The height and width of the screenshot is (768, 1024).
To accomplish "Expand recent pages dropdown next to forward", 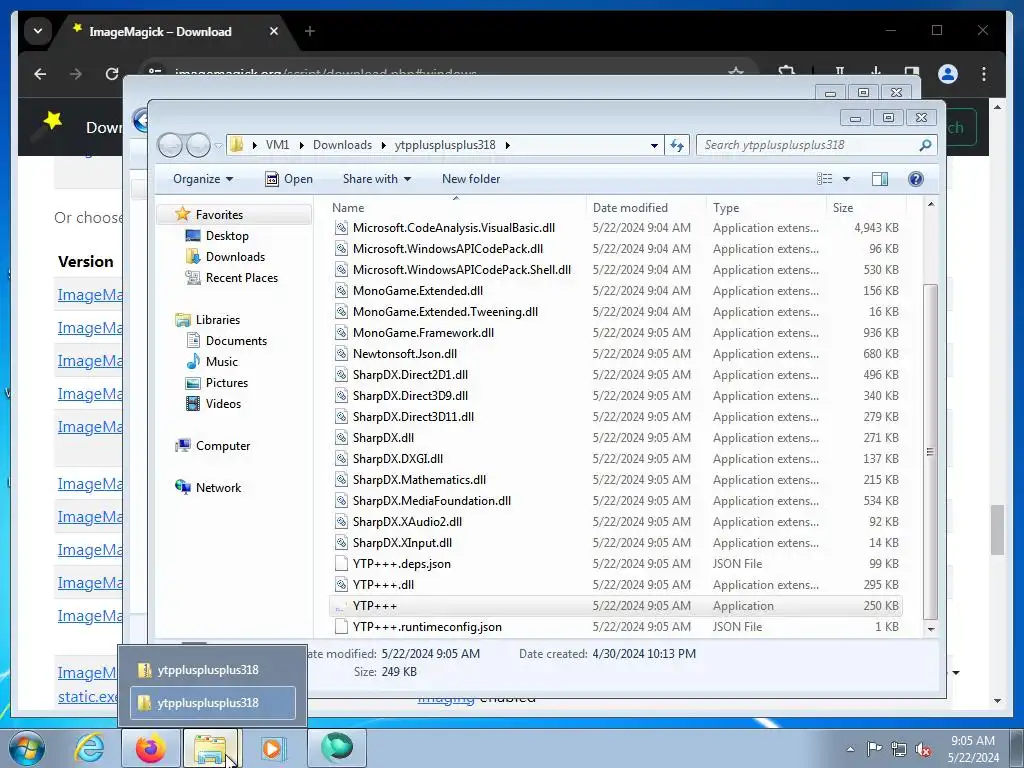I will 218,146.
